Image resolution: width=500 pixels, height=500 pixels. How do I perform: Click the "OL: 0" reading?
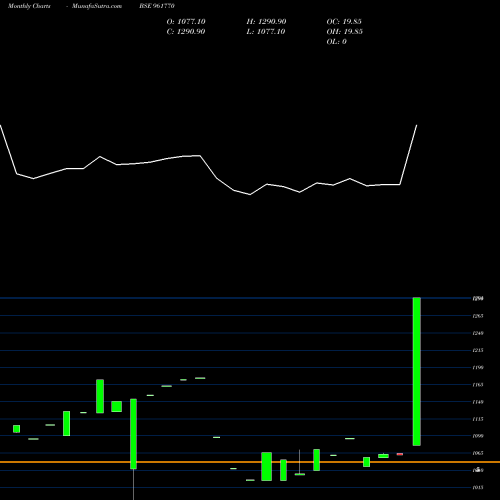pos(337,42)
